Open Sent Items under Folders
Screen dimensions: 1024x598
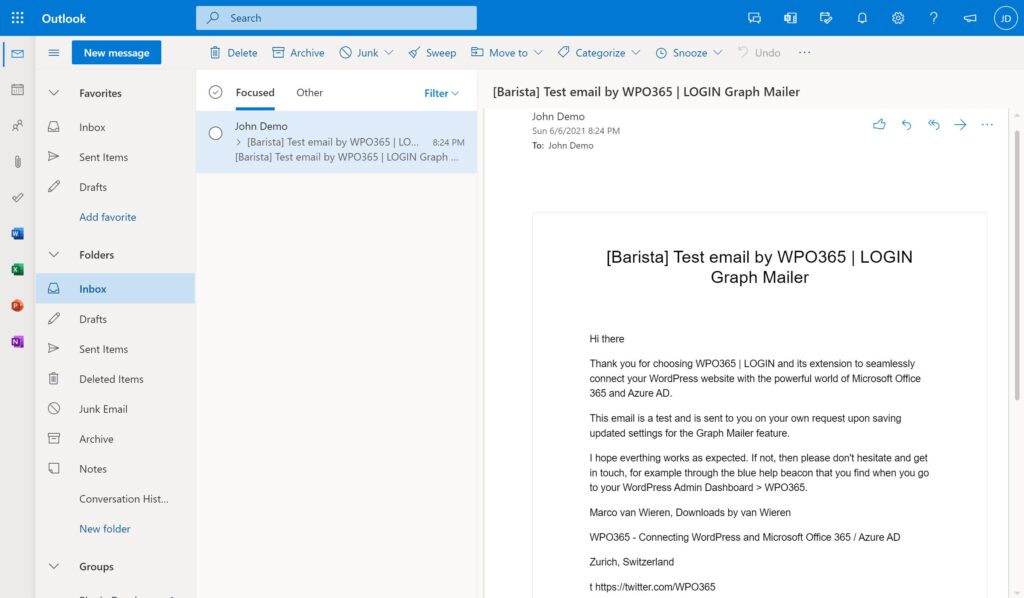click(x=116, y=349)
